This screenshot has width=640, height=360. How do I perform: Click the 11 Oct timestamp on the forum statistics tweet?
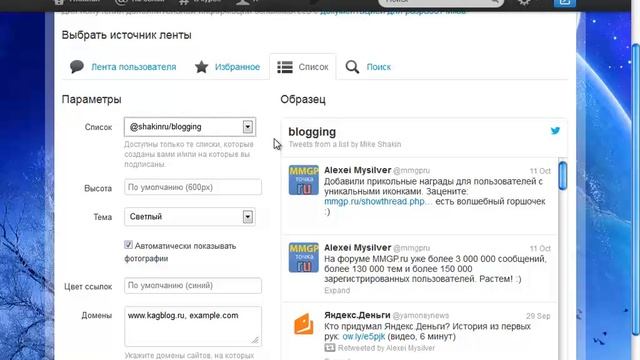coord(540,249)
